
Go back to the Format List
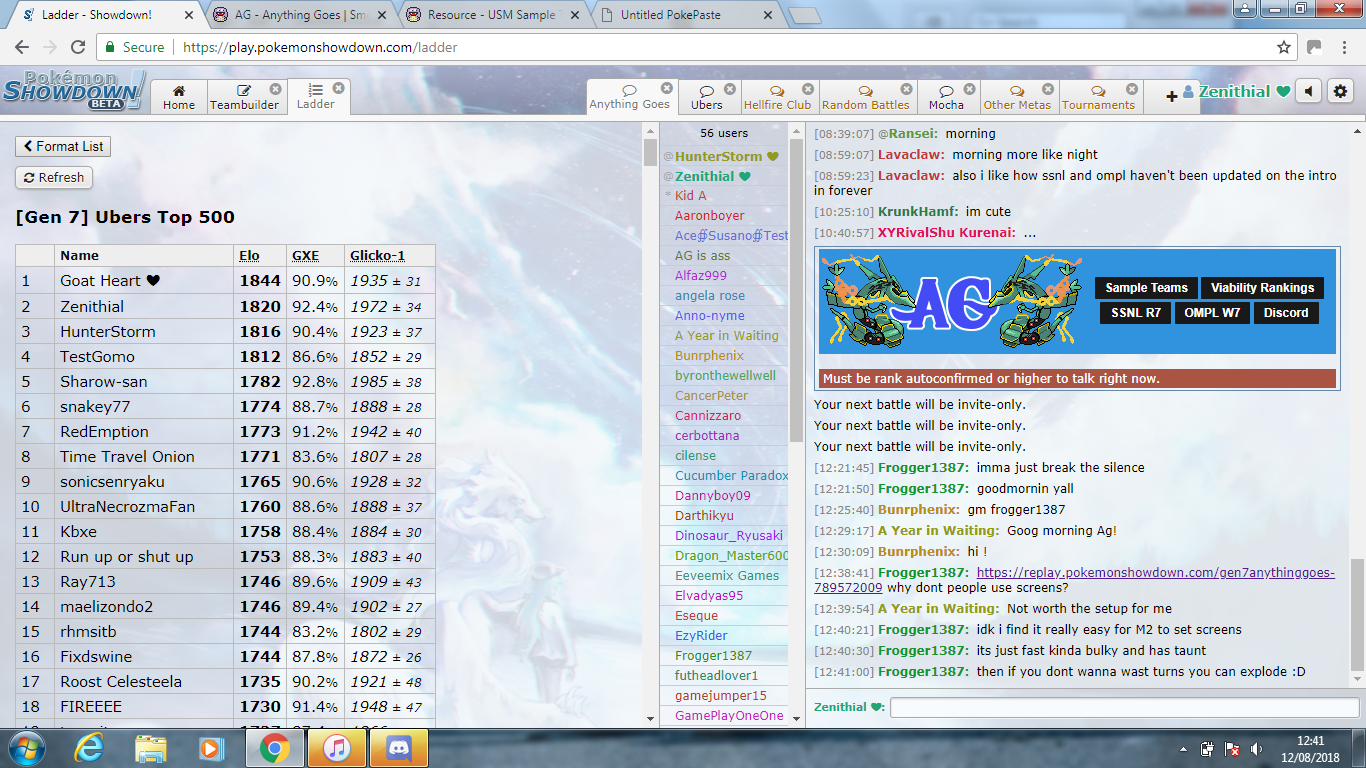(63, 146)
